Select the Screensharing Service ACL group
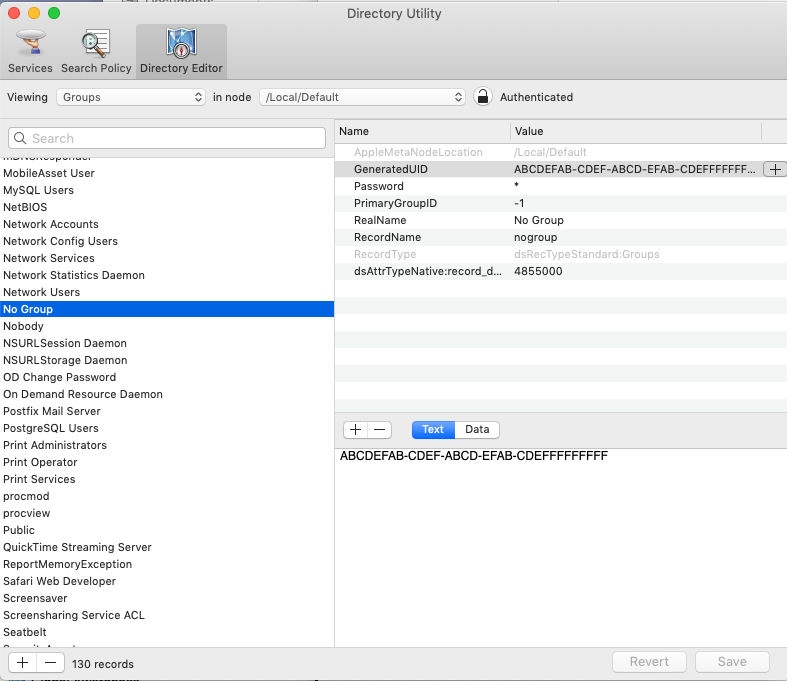Viewport: 787px width, 681px height. (167, 616)
